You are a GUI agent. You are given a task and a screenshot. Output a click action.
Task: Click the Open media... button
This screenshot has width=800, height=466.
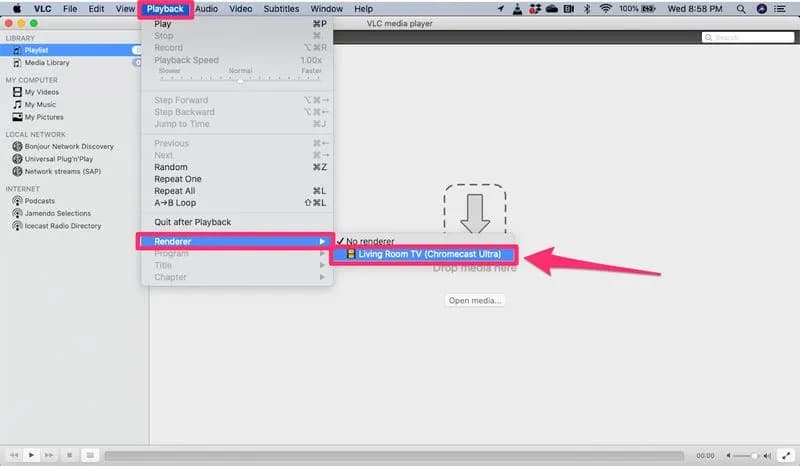474,300
